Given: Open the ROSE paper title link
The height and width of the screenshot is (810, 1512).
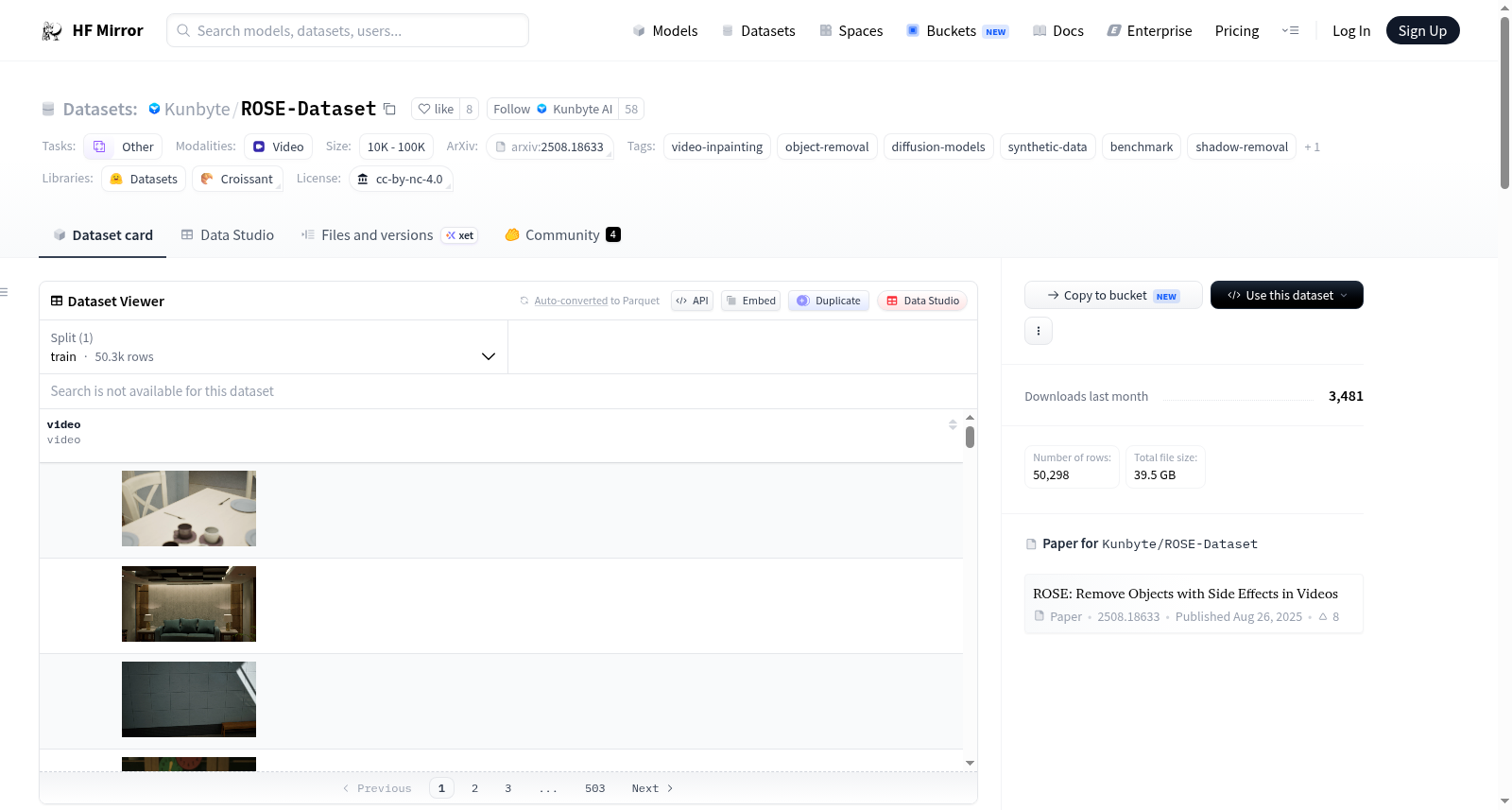Looking at the screenshot, I should (1185, 594).
